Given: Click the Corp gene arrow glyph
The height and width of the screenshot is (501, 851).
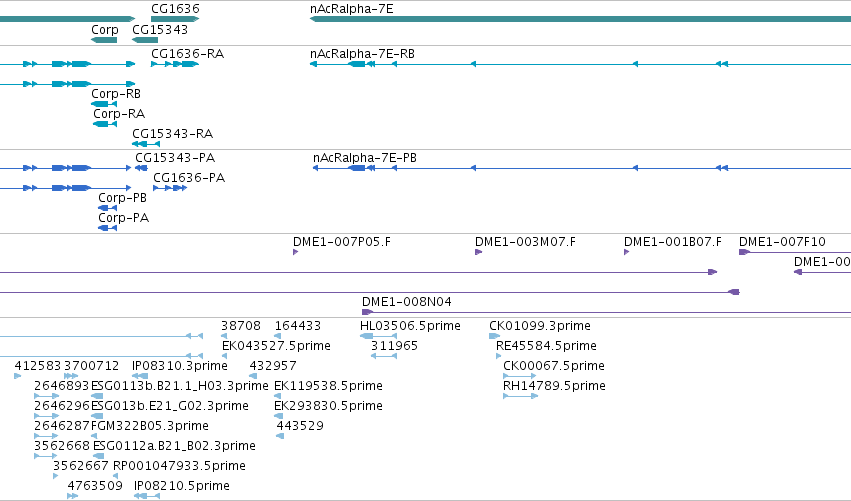Looking at the screenshot, I should [x=104, y=40].
